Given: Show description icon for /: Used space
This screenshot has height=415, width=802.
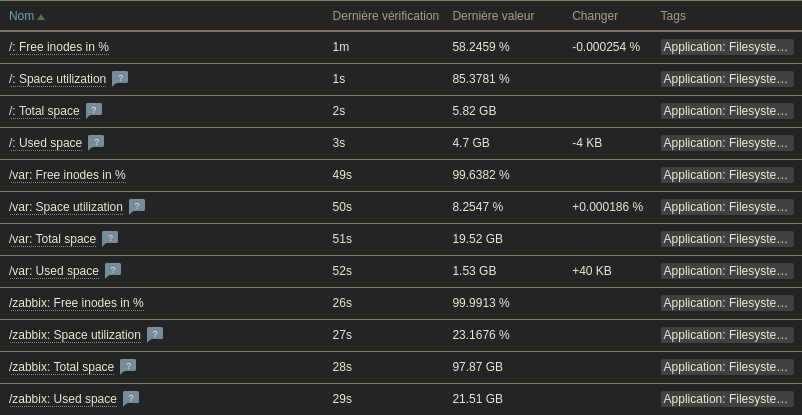Looking at the screenshot, I should (96, 142).
